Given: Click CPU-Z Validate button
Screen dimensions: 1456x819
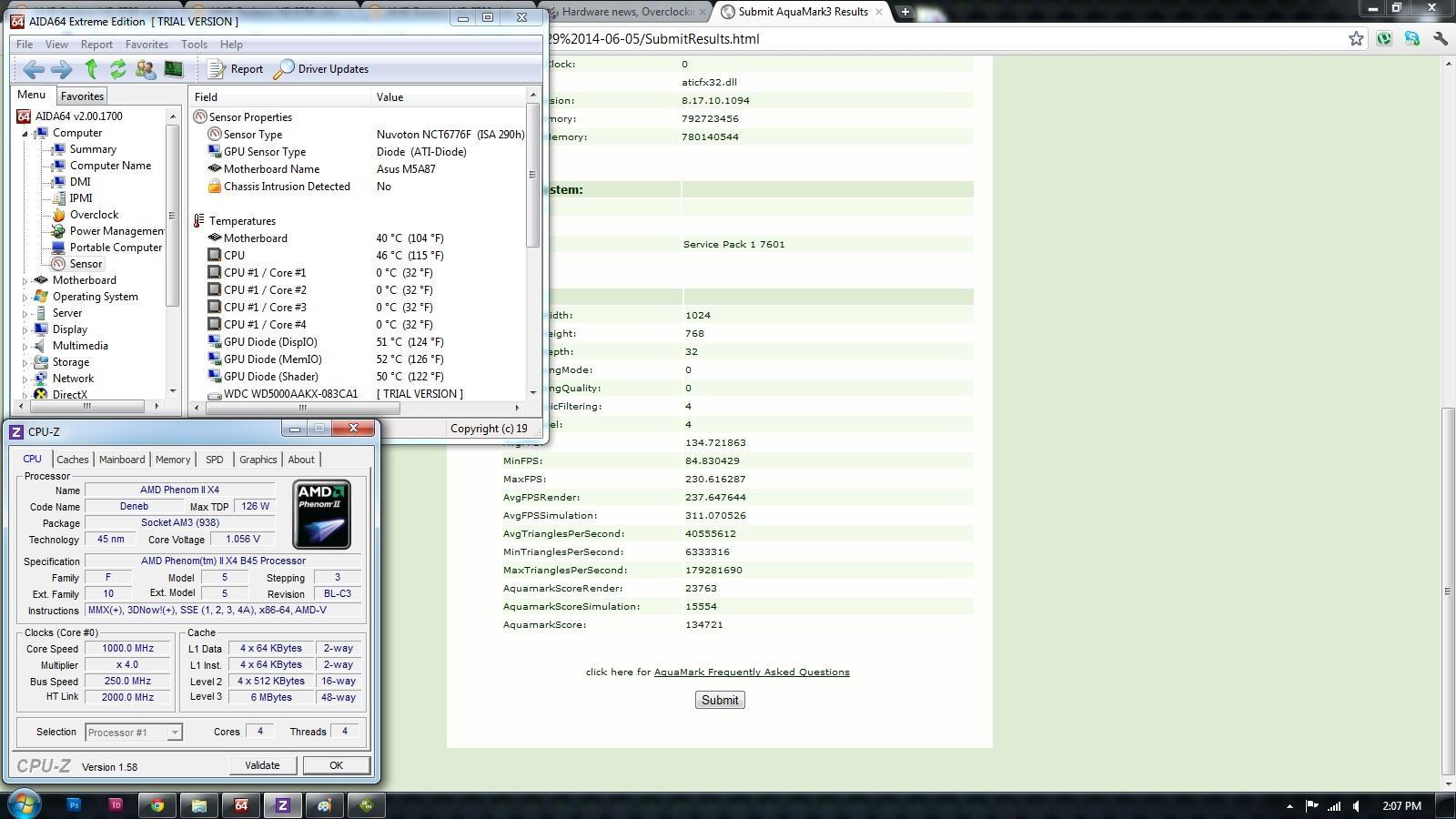Looking at the screenshot, I should tap(262, 765).
